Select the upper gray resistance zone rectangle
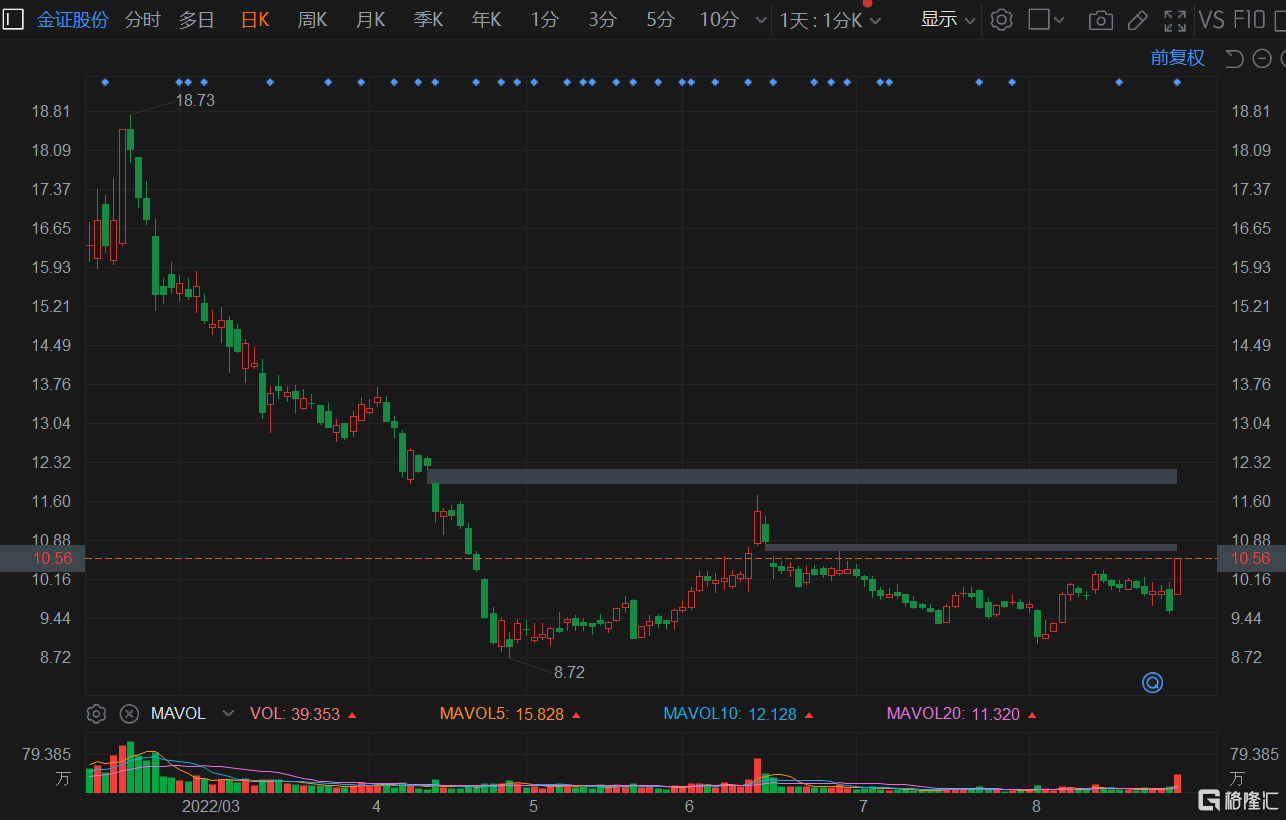The image size is (1286, 820). [802, 476]
